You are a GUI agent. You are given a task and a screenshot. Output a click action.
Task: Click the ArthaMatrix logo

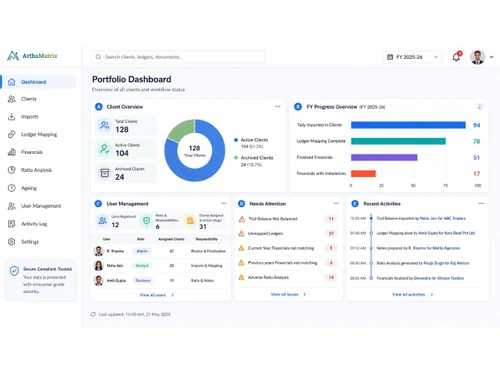point(32,56)
